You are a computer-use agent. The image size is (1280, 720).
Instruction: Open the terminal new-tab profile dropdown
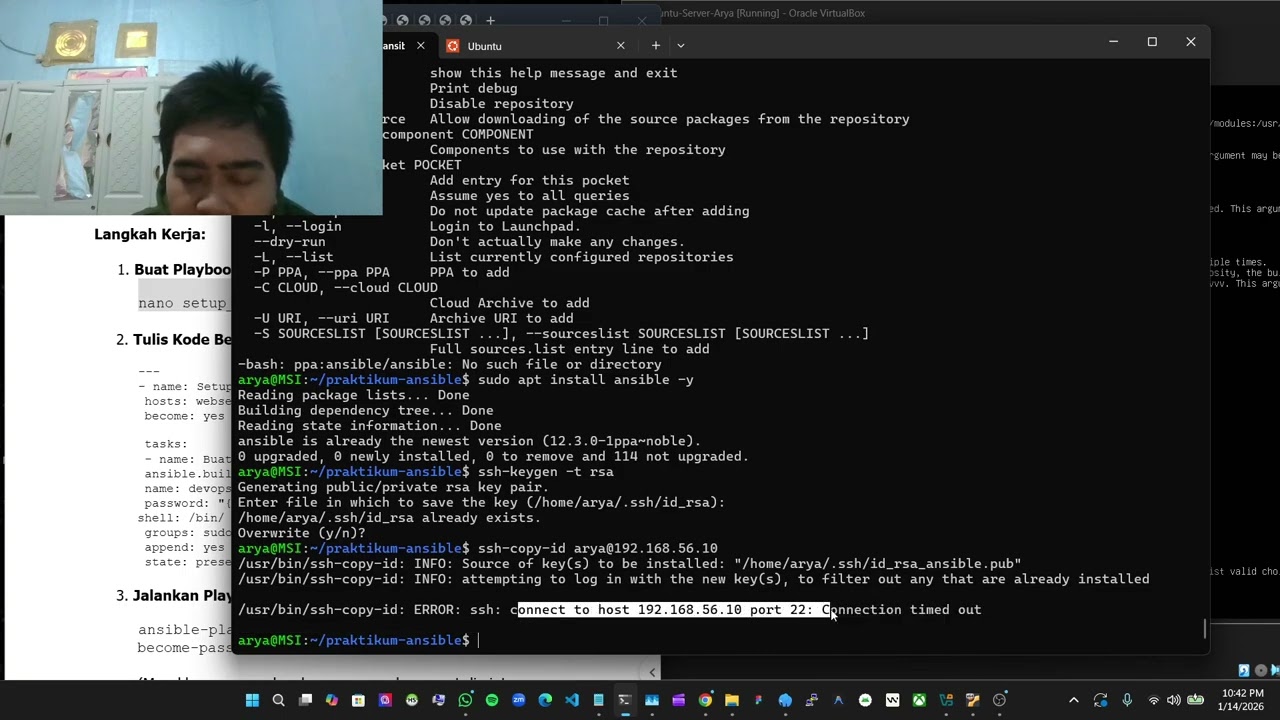pyautogui.click(x=681, y=45)
